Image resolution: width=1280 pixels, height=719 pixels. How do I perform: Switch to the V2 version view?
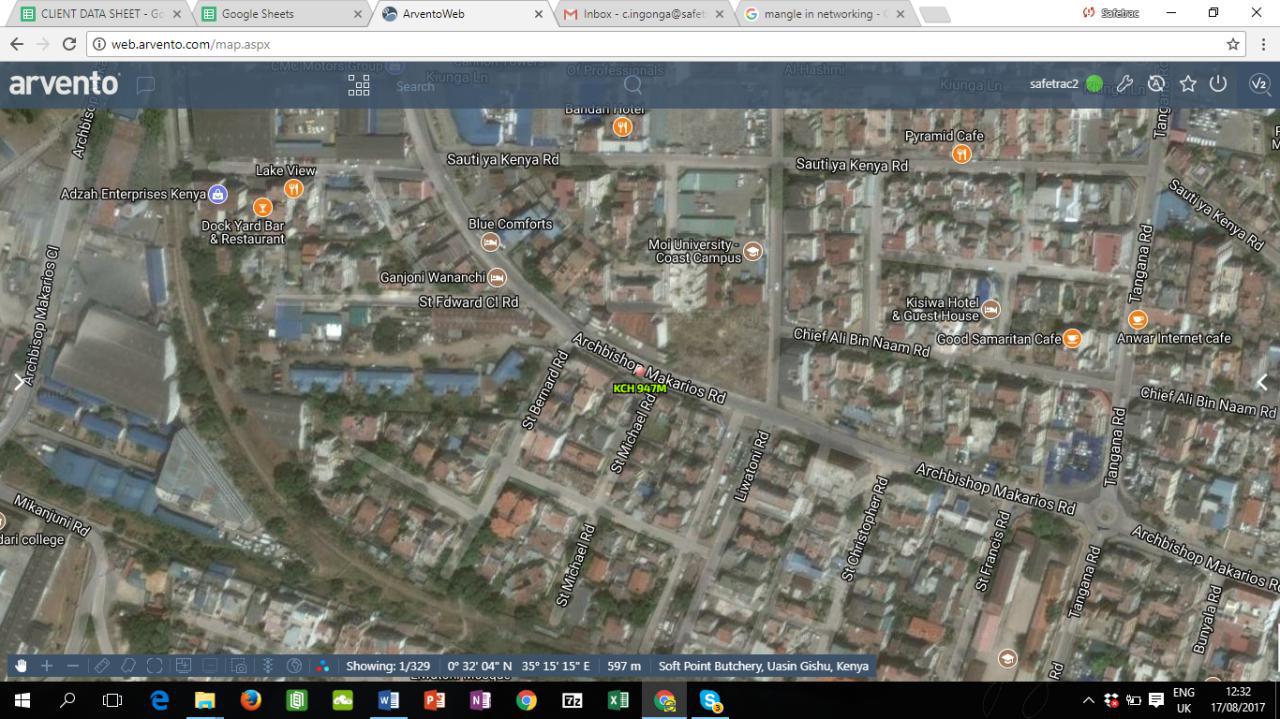(x=1259, y=84)
